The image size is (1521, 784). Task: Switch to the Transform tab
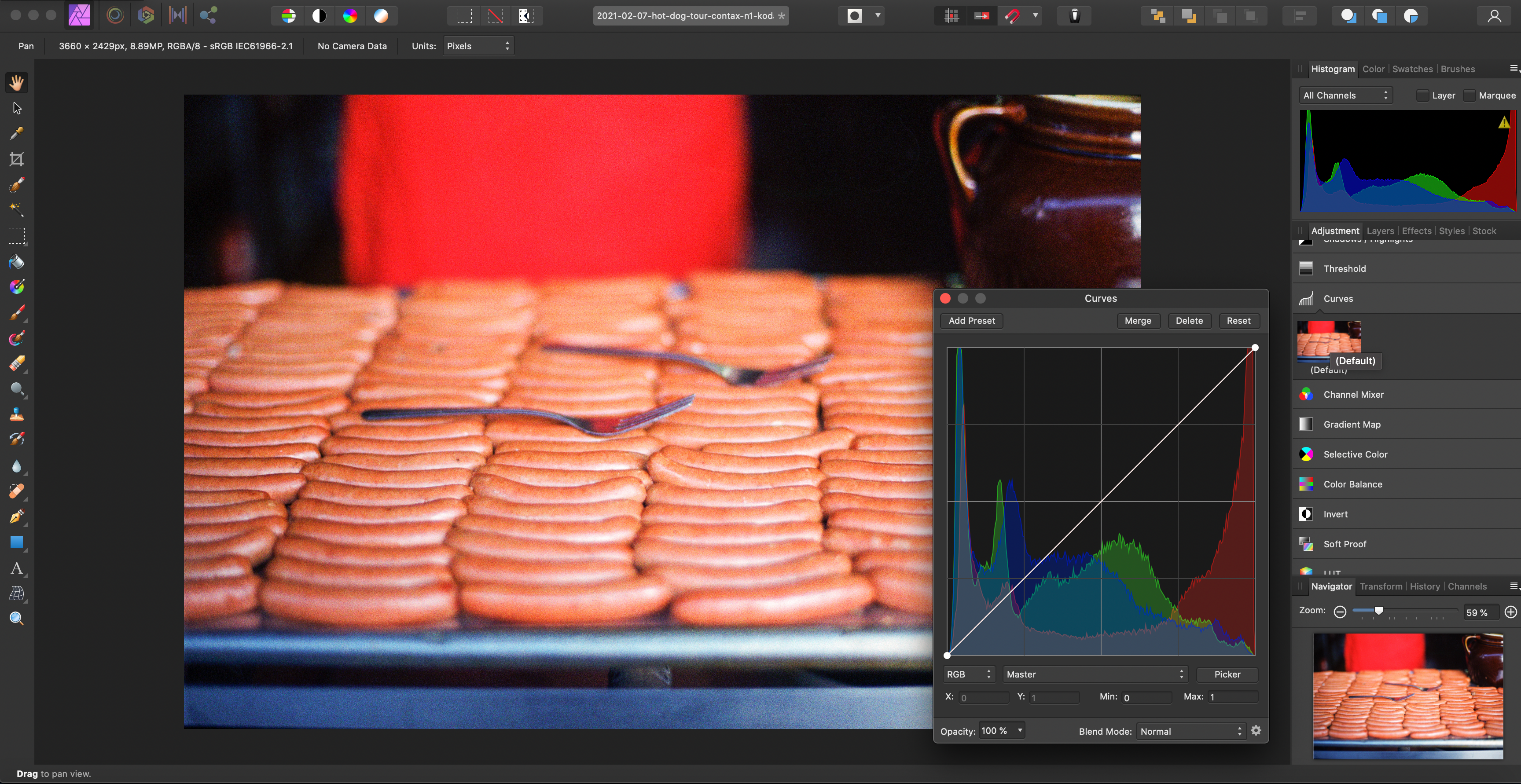tap(1381, 586)
